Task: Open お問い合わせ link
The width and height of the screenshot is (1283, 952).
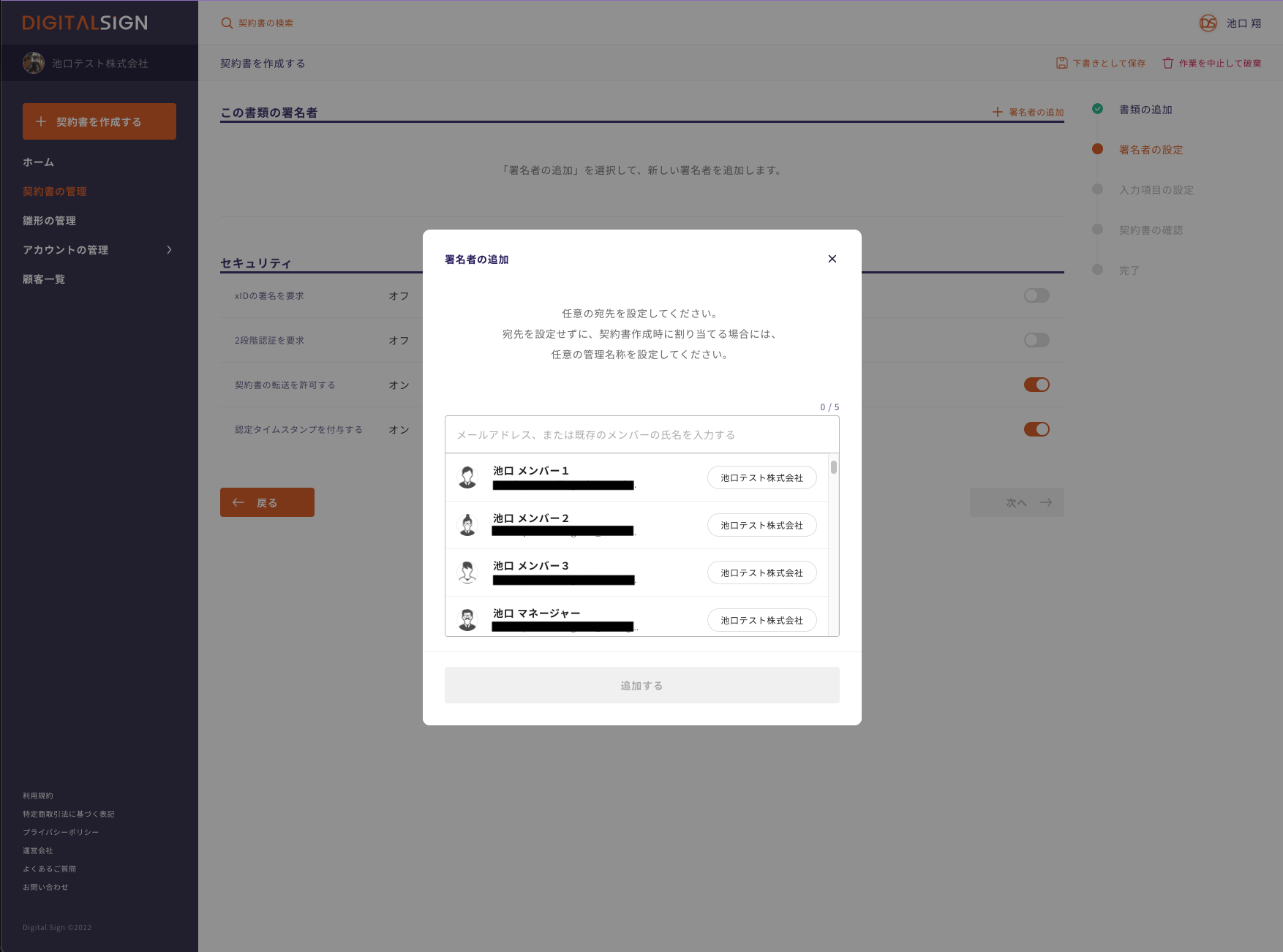Action: [45, 887]
